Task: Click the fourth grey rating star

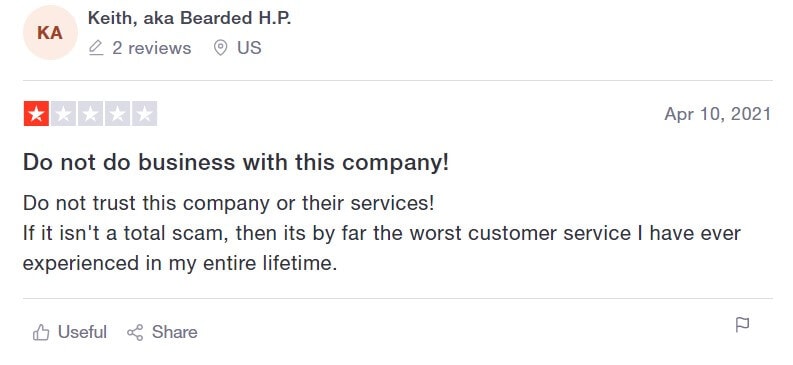Action: click(117, 114)
